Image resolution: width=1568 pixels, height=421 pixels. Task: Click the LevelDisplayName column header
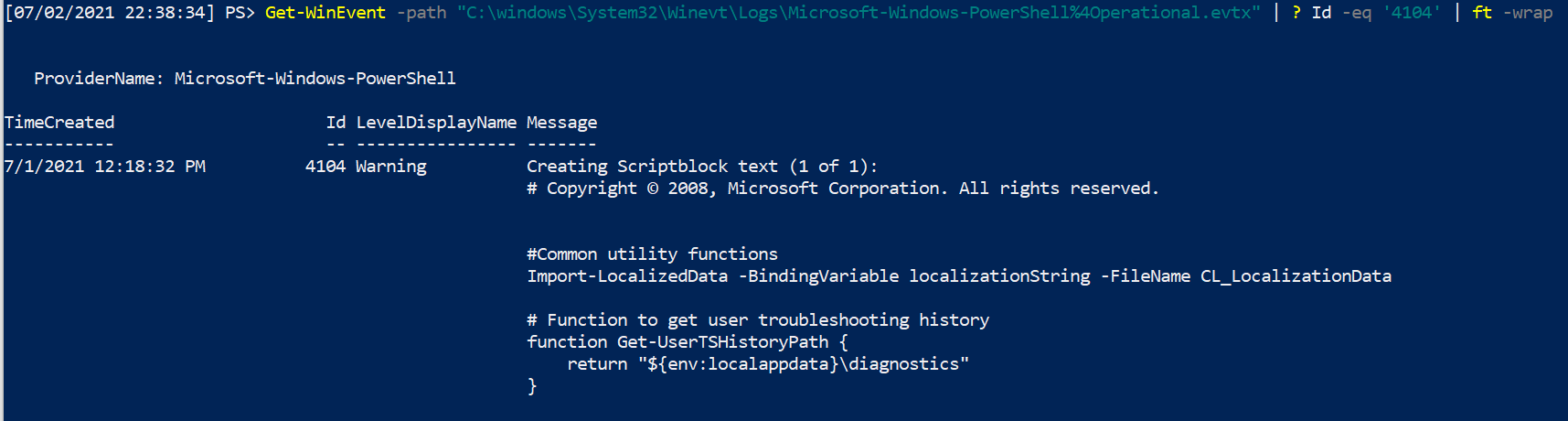pyautogui.click(x=436, y=123)
